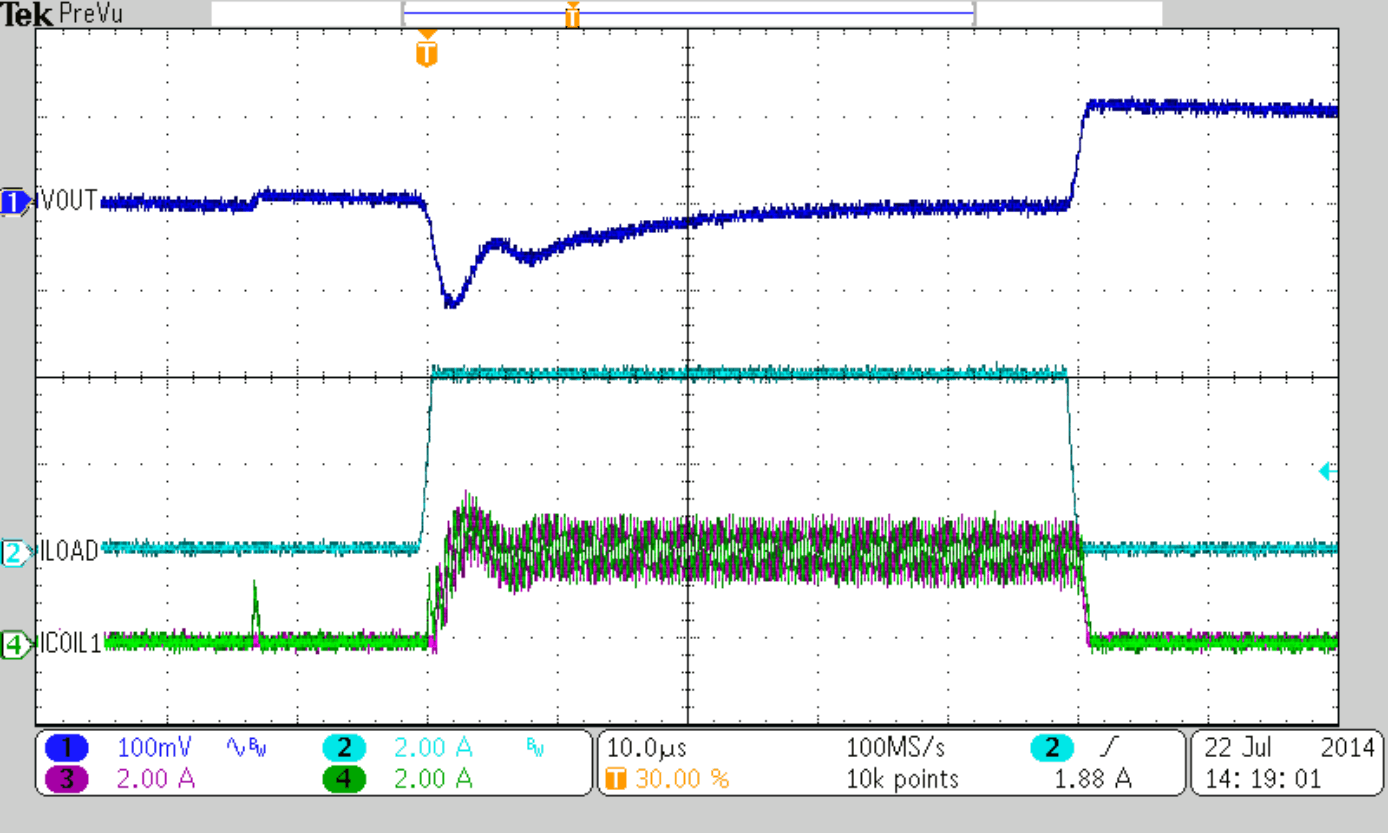Click the channel 1 AC coupling bandwidth icon
1388x833 pixels.
246,747
